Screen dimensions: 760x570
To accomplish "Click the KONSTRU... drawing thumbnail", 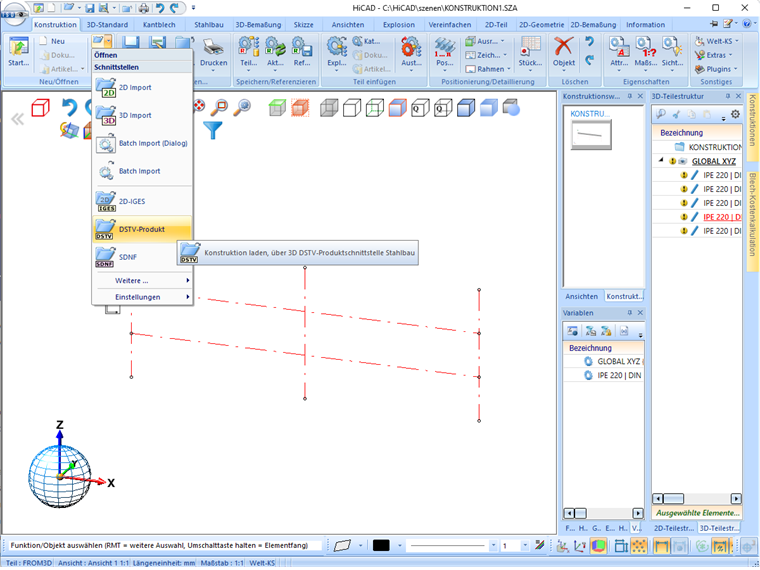I will click(591, 134).
